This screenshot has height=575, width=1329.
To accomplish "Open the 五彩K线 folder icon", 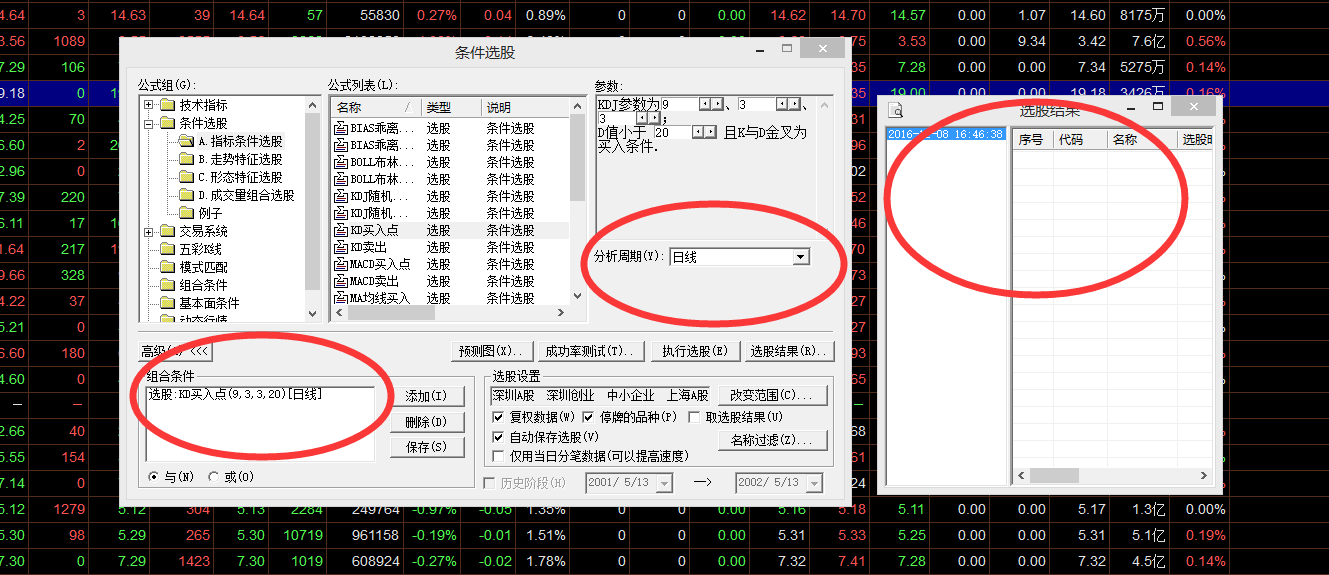I will (x=167, y=249).
